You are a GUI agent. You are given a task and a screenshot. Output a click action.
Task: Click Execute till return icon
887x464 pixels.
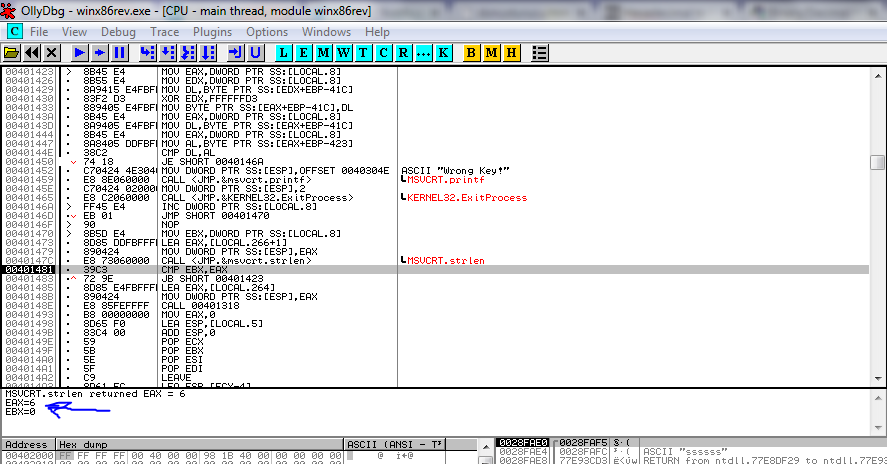tap(235, 53)
